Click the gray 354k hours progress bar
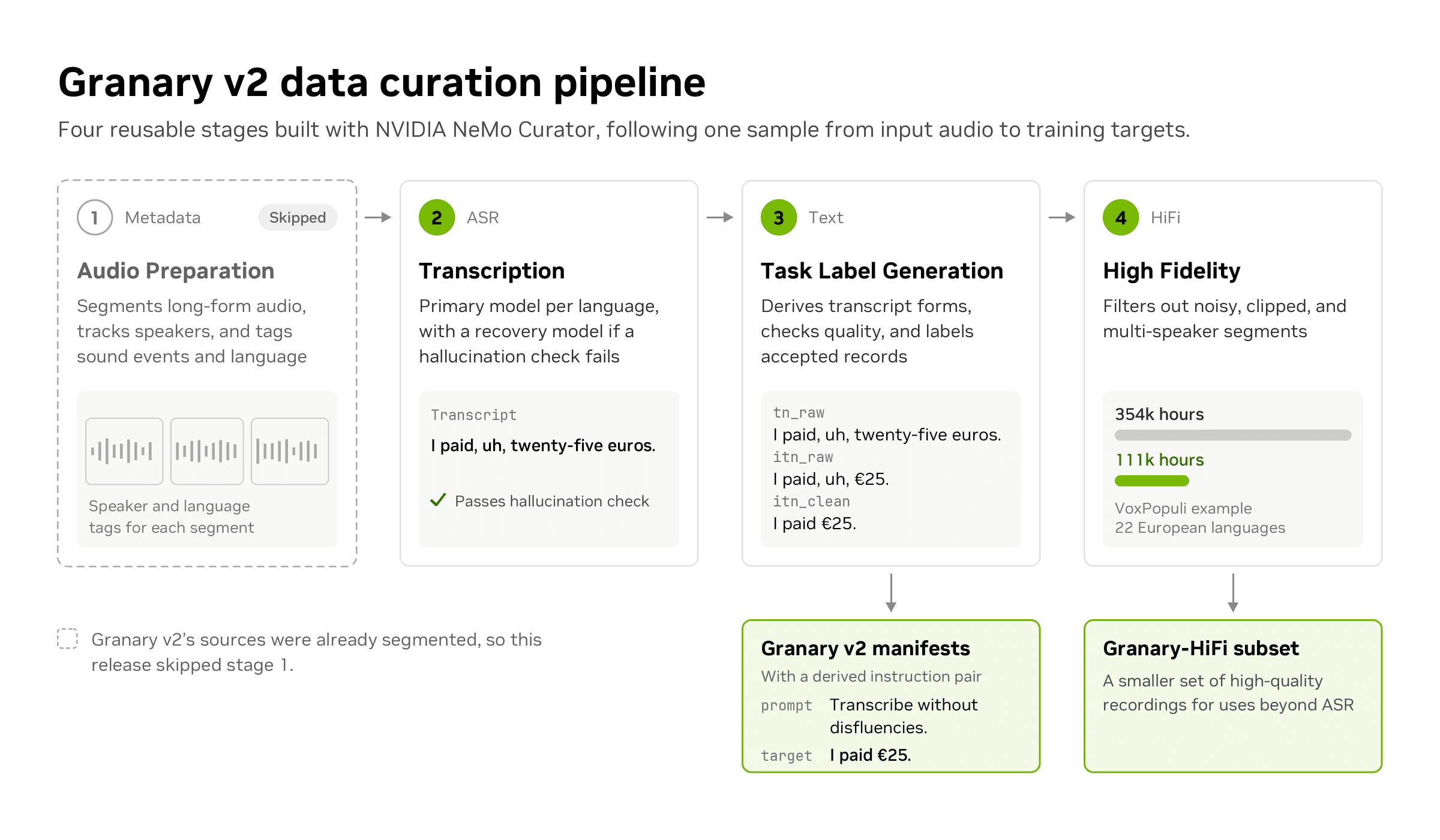The image size is (1440, 840). [x=1233, y=435]
